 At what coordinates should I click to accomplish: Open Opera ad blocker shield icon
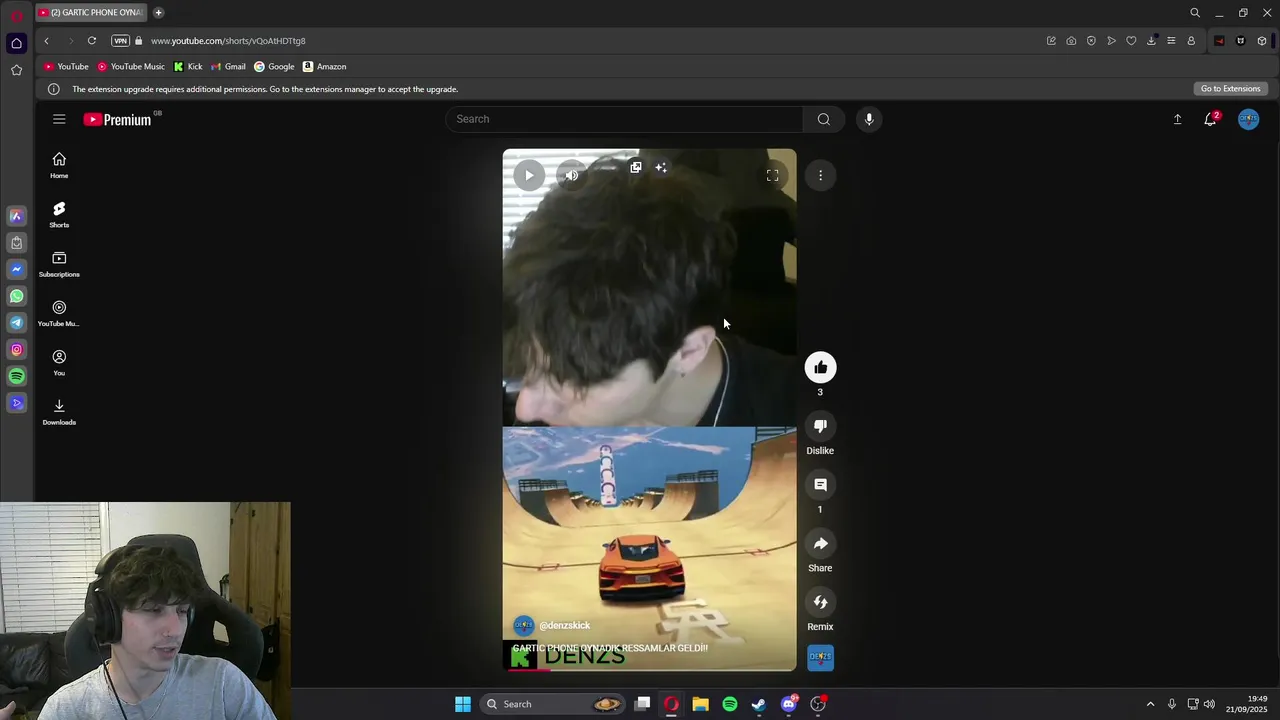(1091, 41)
